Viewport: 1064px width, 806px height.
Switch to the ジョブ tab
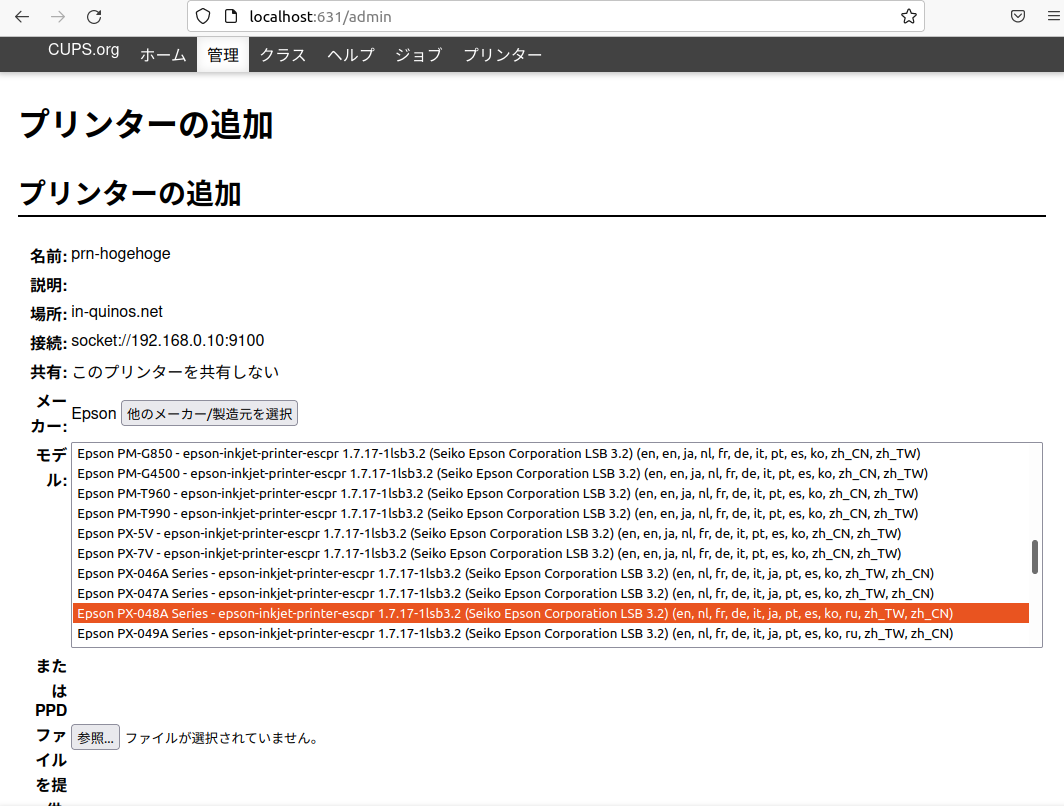tap(419, 55)
